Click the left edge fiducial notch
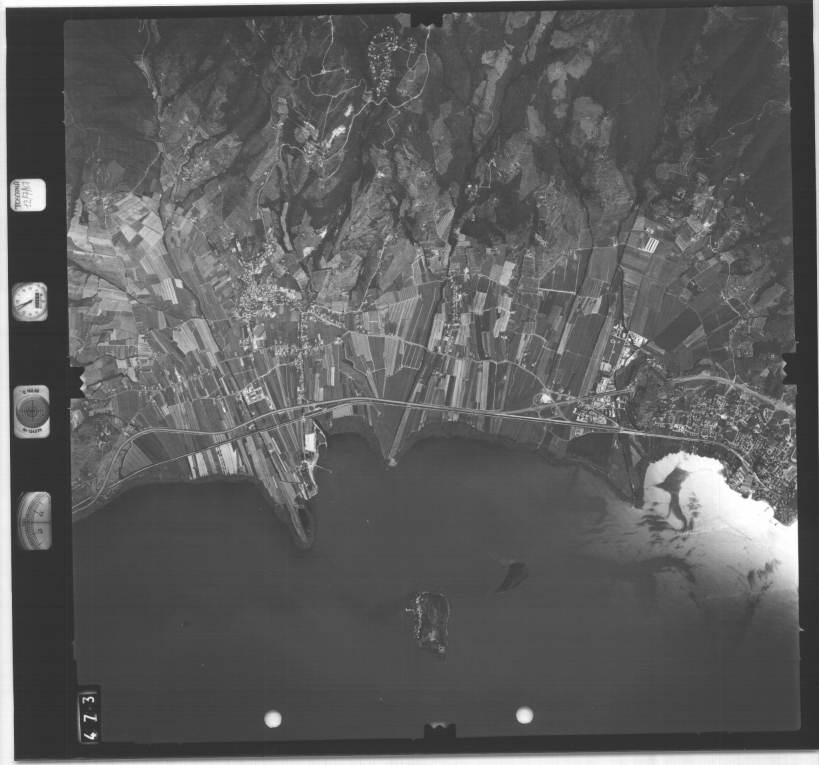The image size is (819, 765). pos(75,381)
